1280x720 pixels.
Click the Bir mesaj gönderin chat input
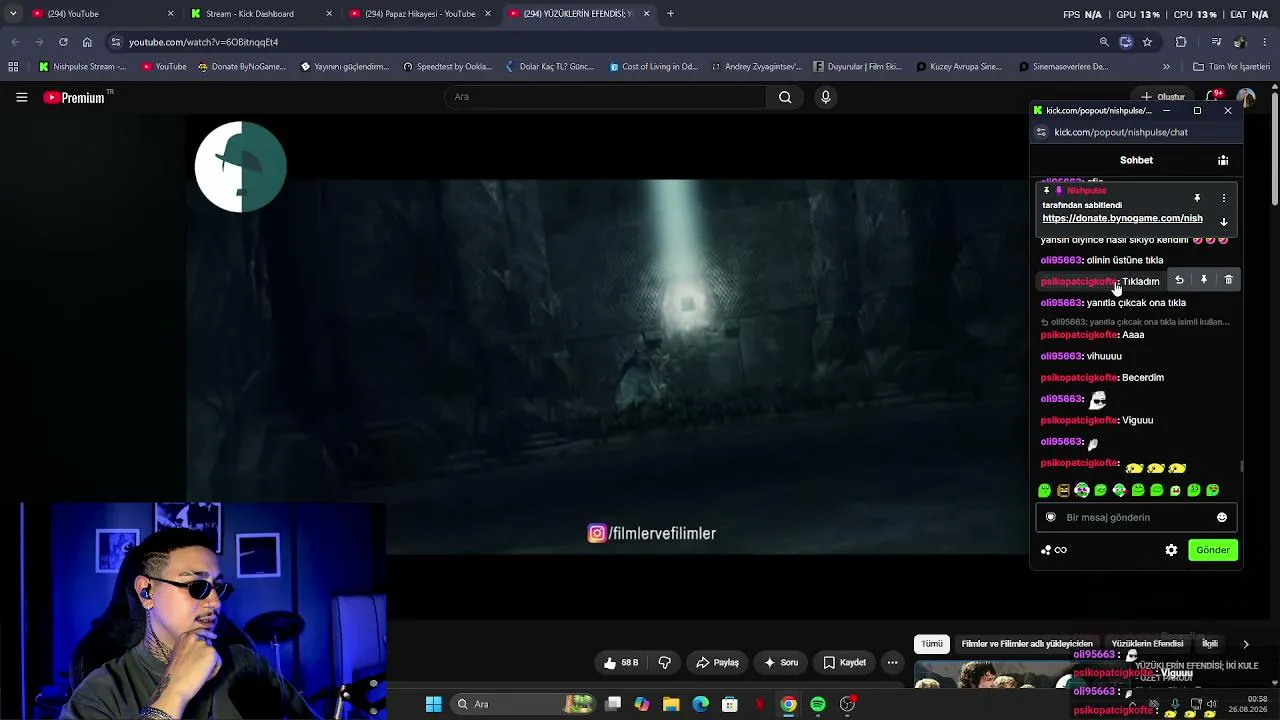coord(1136,517)
